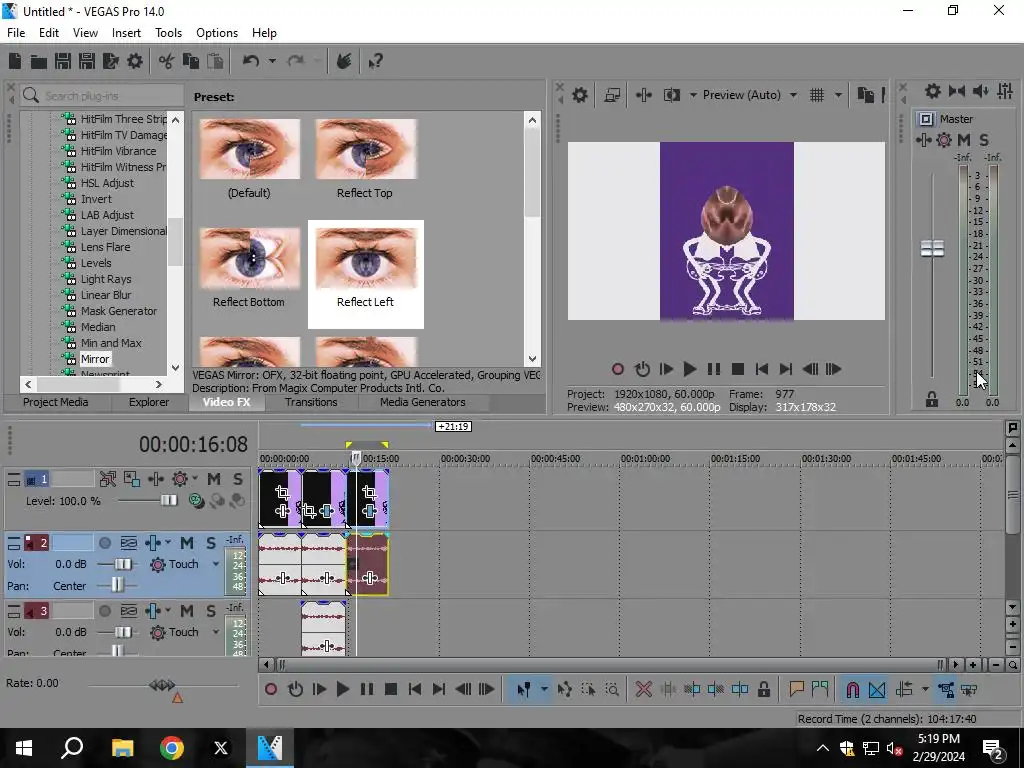Image resolution: width=1024 pixels, height=768 pixels.
Task: Mute audio track 3
Action: pos(187,611)
